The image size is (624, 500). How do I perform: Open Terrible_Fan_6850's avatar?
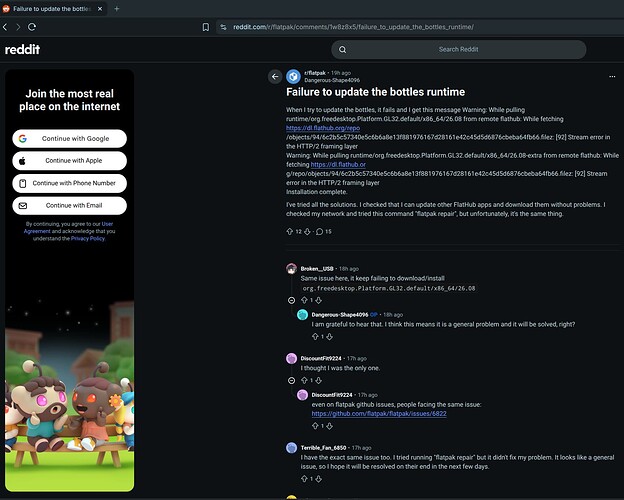(291, 448)
